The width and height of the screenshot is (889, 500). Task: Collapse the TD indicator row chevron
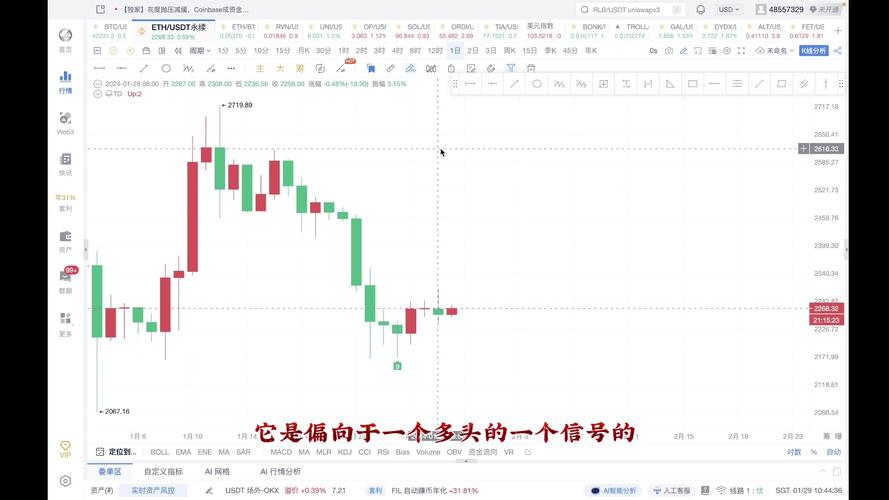98,94
